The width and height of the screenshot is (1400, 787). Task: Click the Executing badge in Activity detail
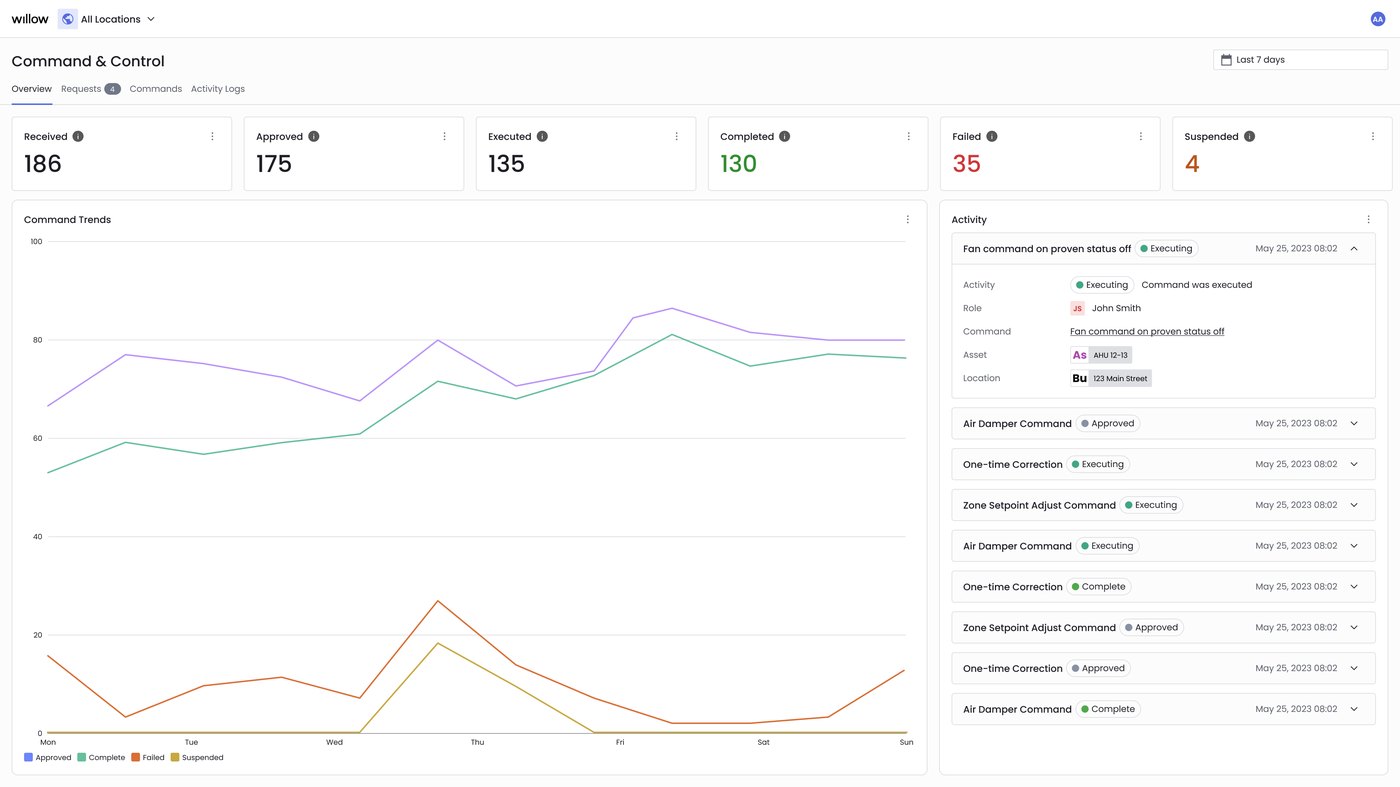coord(1102,285)
